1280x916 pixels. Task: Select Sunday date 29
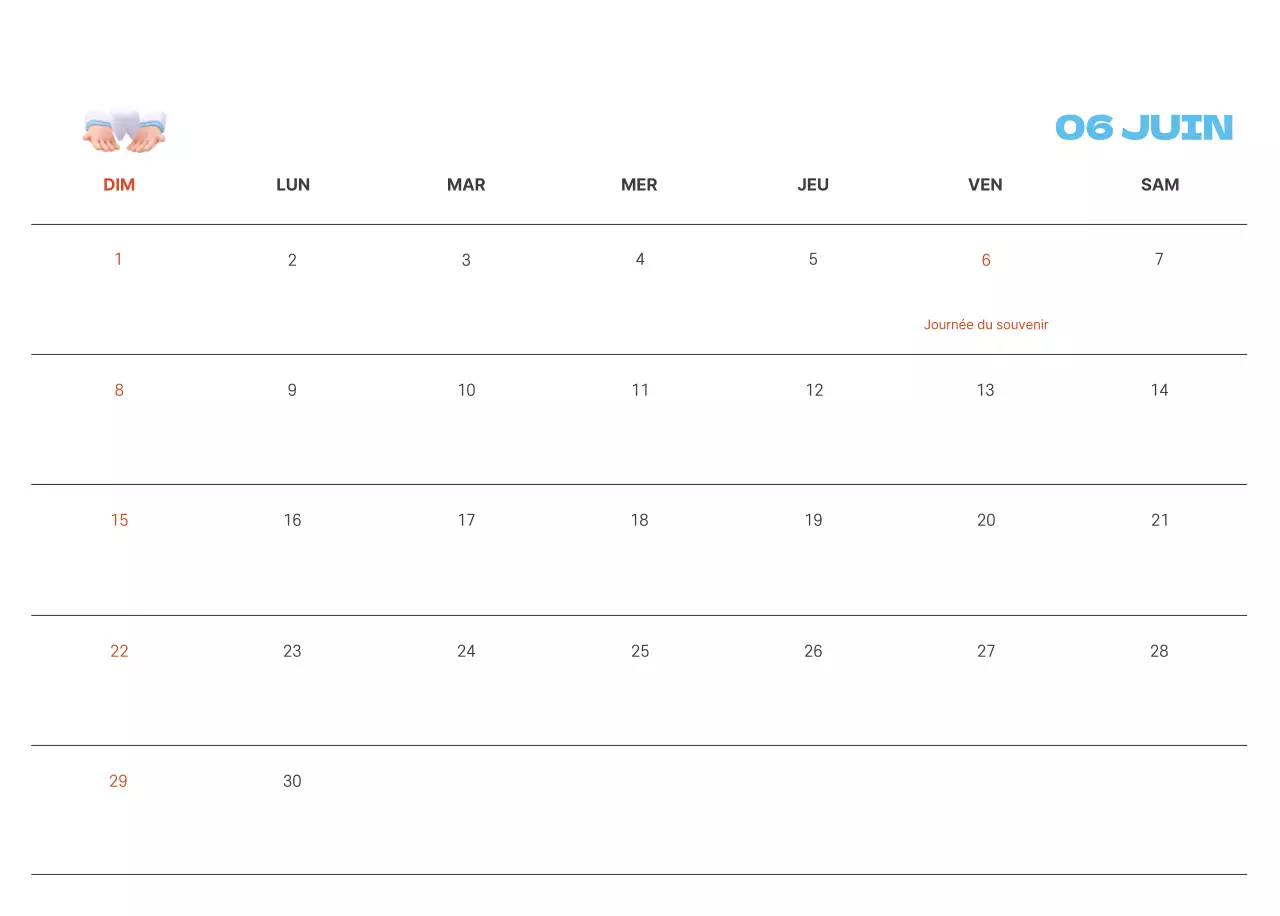(x=118, y=782)
